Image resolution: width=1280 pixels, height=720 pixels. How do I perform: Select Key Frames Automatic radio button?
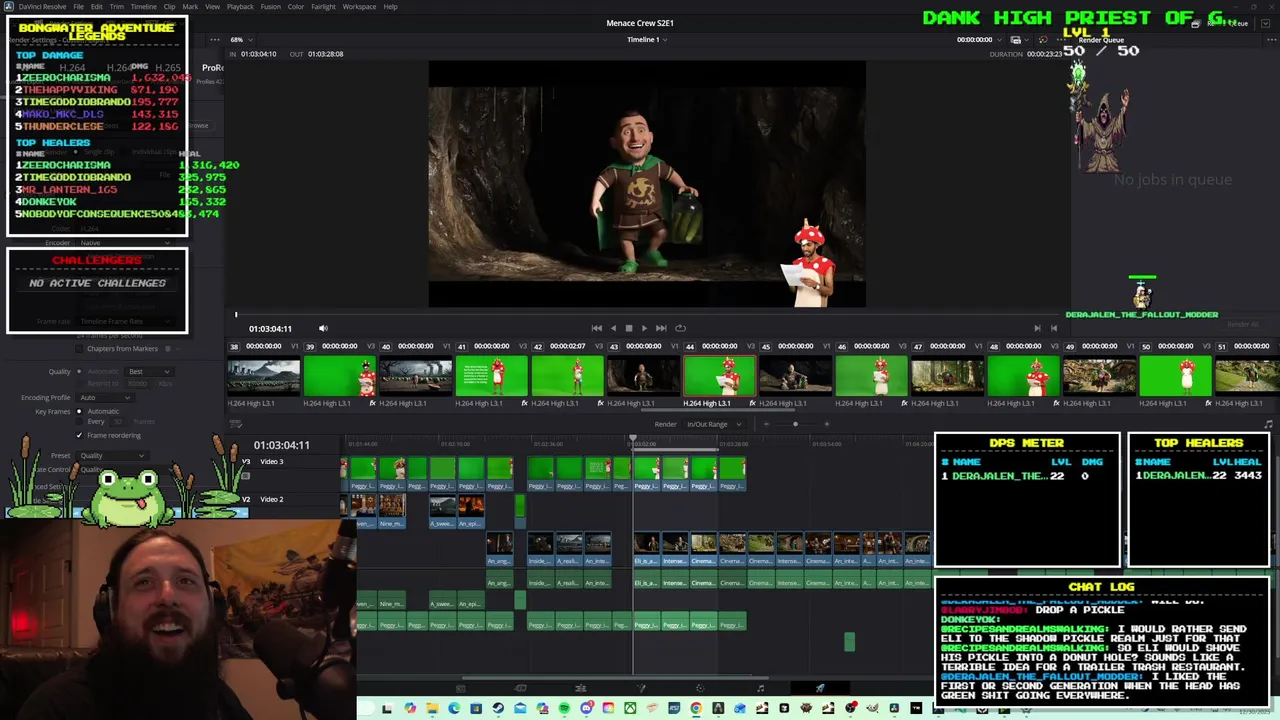[79, 411]
